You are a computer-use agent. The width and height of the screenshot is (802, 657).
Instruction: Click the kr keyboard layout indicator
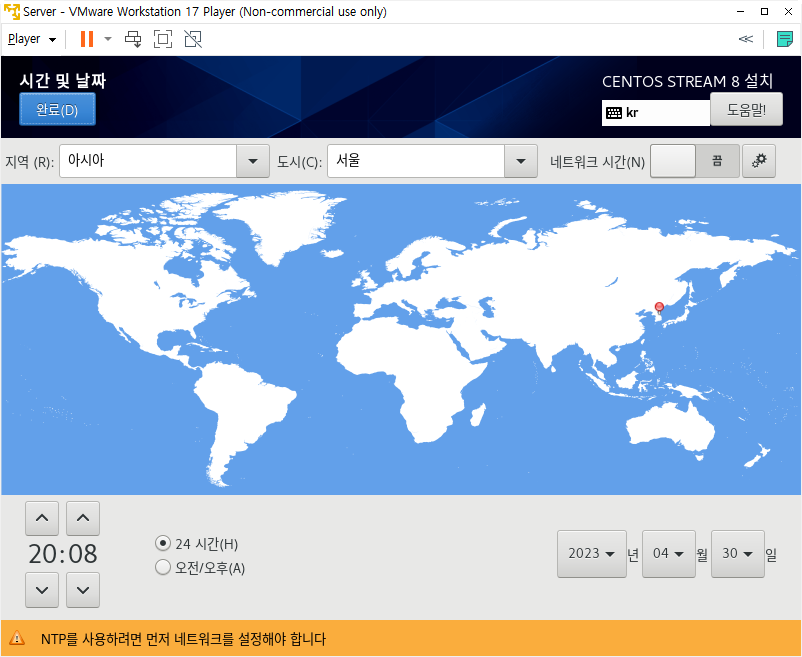click(656, 112)
